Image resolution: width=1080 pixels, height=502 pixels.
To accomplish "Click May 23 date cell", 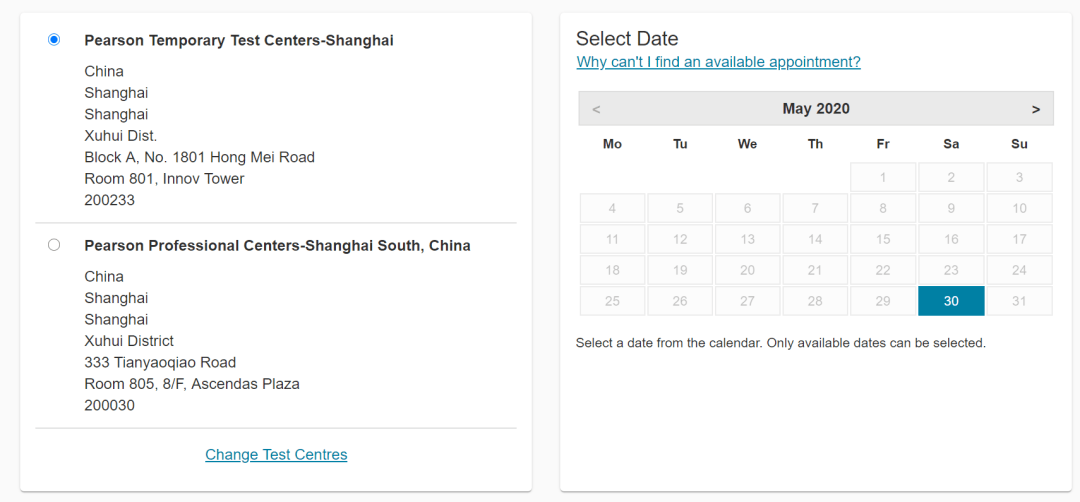I will click(x=951, y=270).
